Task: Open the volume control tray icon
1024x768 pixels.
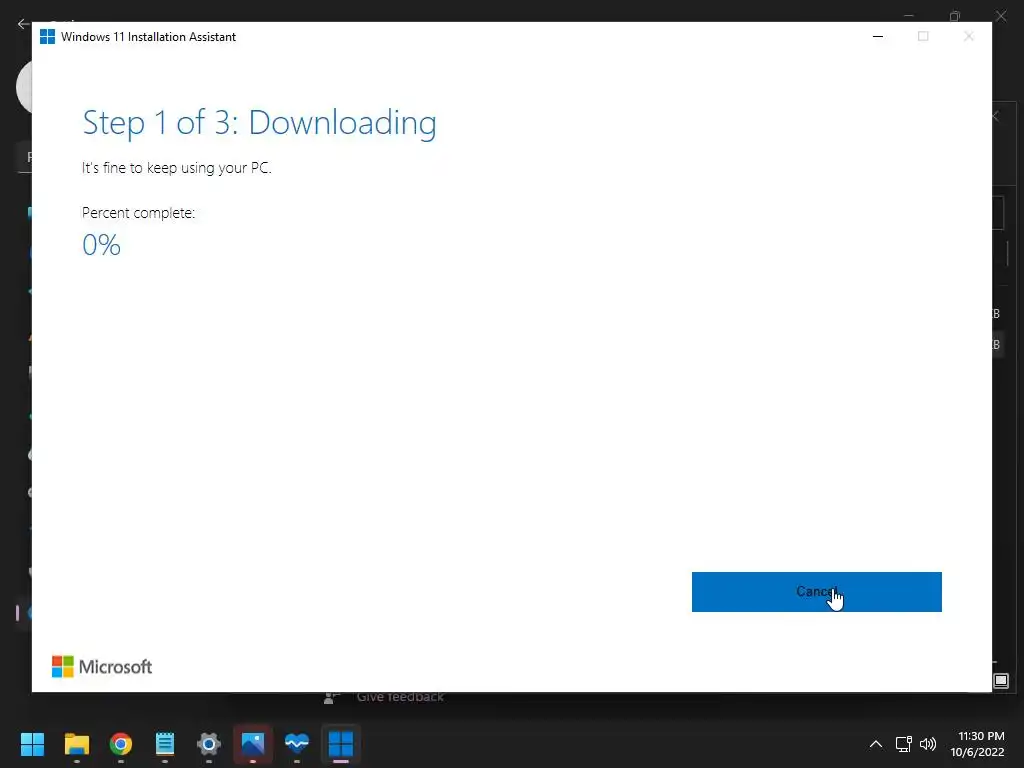Action: pyautogui.click(x=928, y=744)
